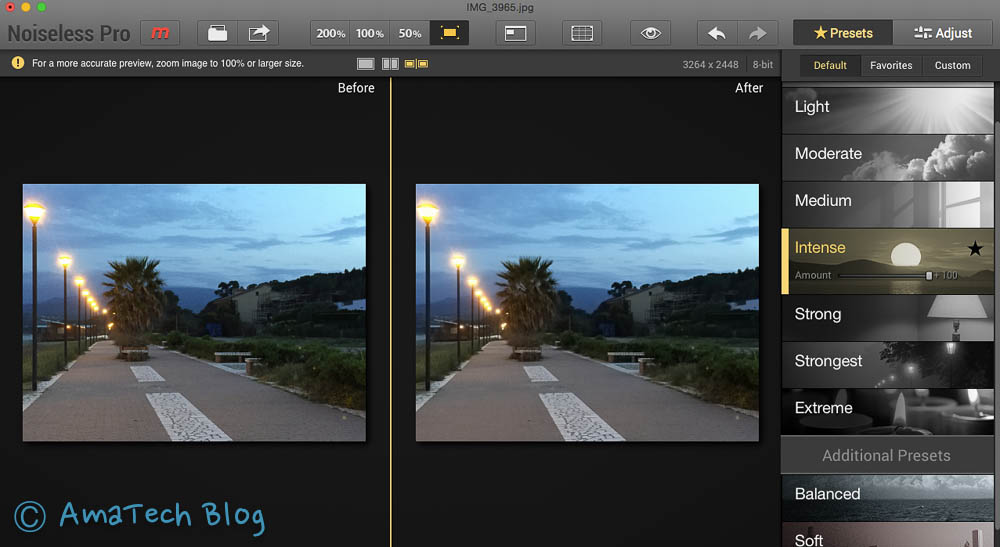Switch to single image view mode
1000x547 pixels.
pyautogui.click(x=366, y=64)
